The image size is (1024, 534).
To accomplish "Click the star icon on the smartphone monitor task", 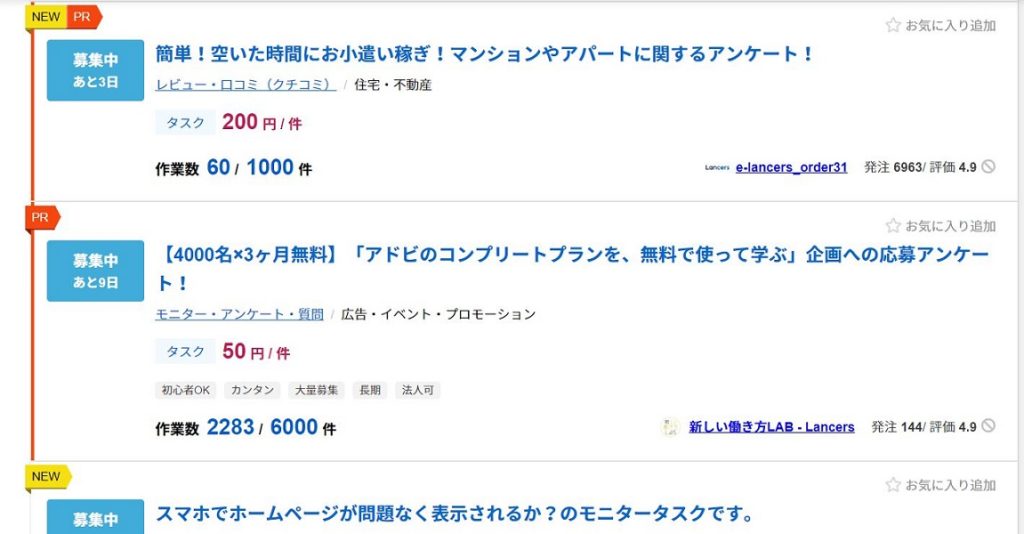I will click(893, 484).
